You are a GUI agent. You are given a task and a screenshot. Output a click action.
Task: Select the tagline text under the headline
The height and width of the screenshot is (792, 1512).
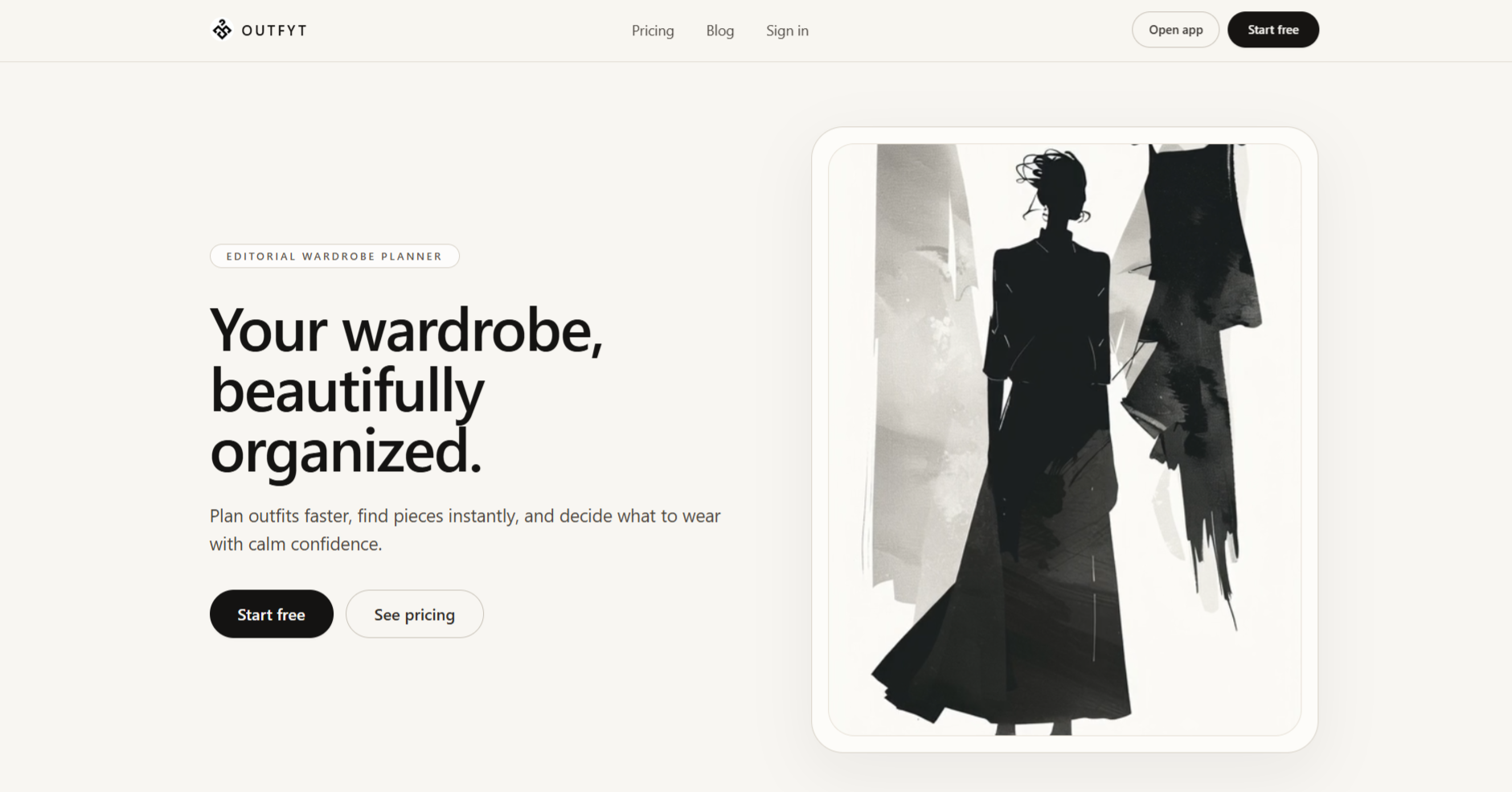coord(465,529)
